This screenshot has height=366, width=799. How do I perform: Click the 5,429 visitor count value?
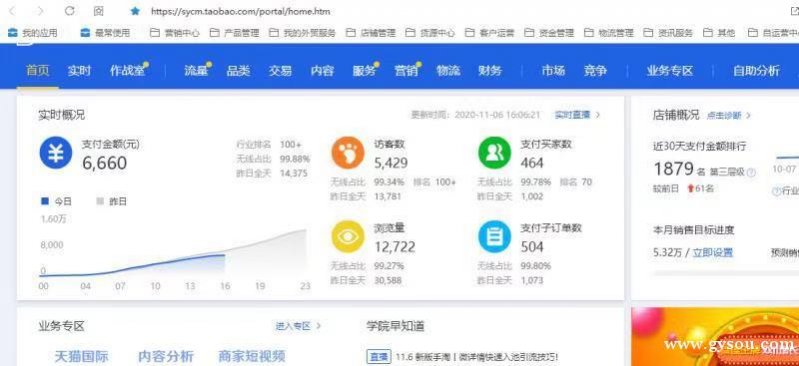click(391, 163)
